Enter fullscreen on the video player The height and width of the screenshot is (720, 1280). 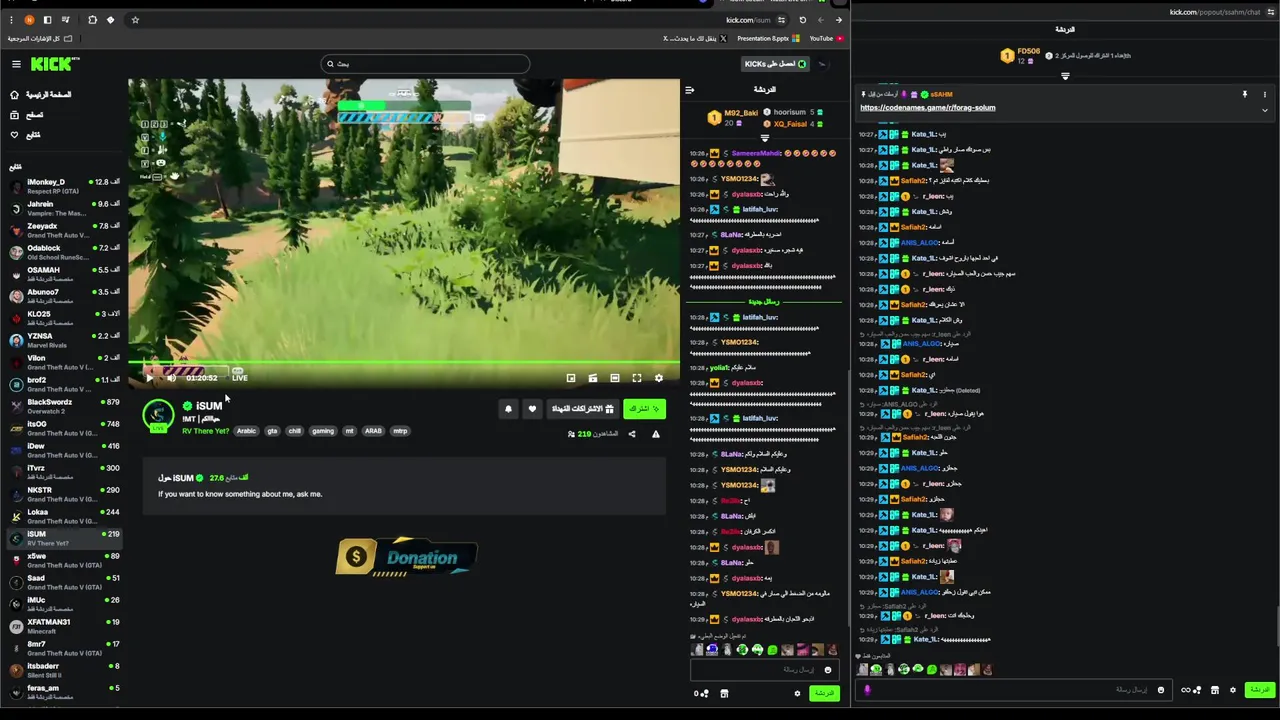coord(636,378)
